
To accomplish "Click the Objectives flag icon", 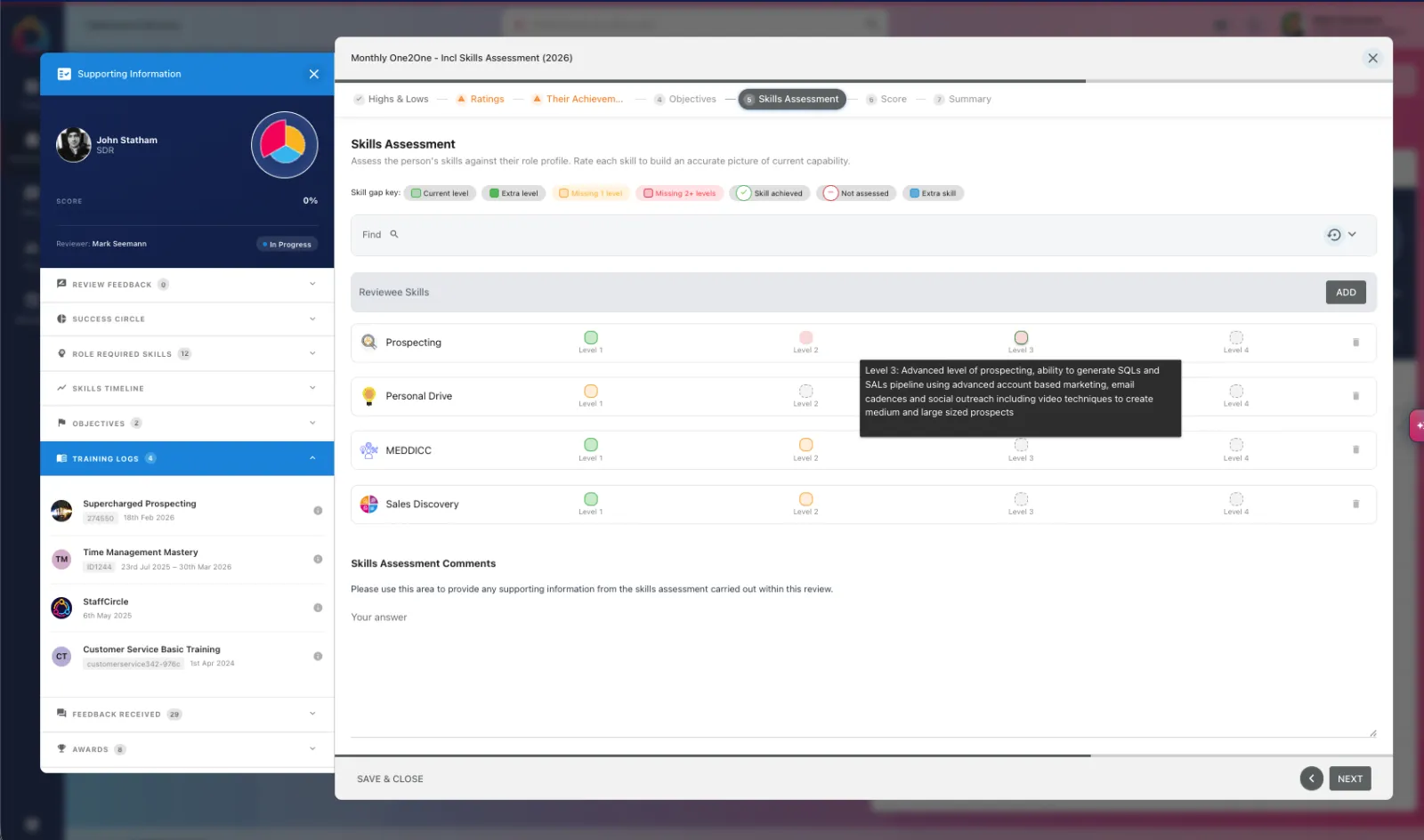I will tap(61, 423).
